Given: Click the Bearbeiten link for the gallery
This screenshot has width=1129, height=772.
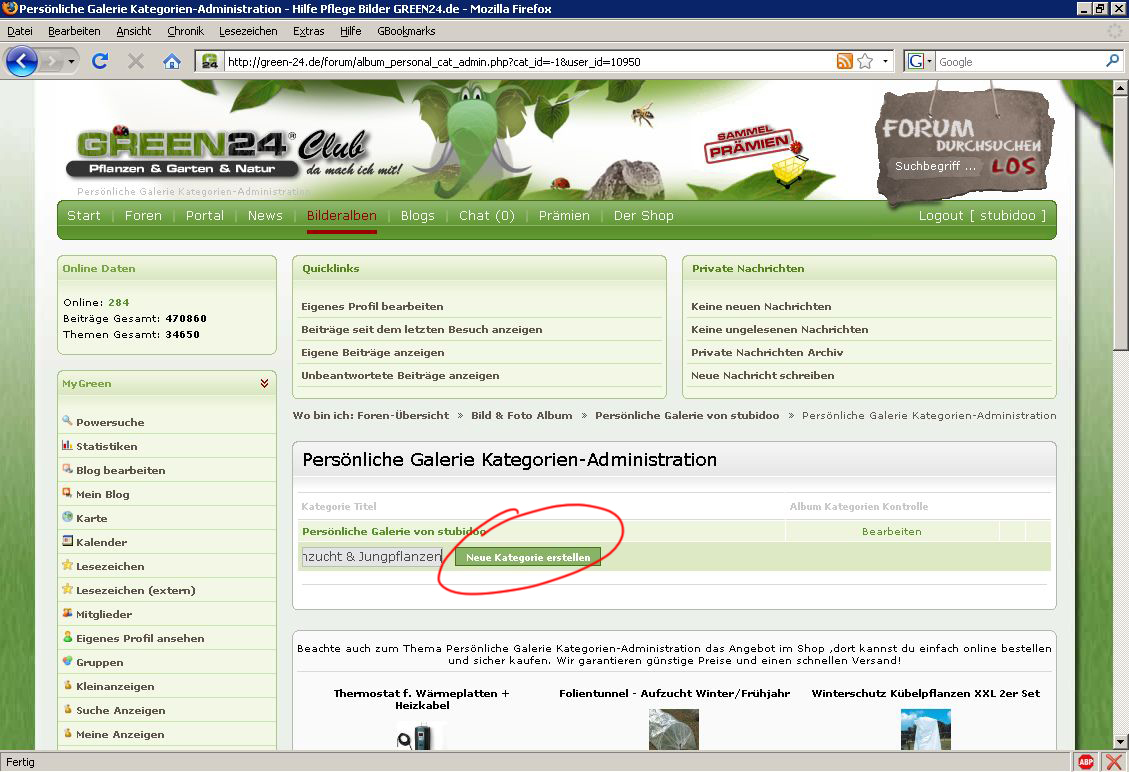Looking at the screenshot, I should coord(891,532).
